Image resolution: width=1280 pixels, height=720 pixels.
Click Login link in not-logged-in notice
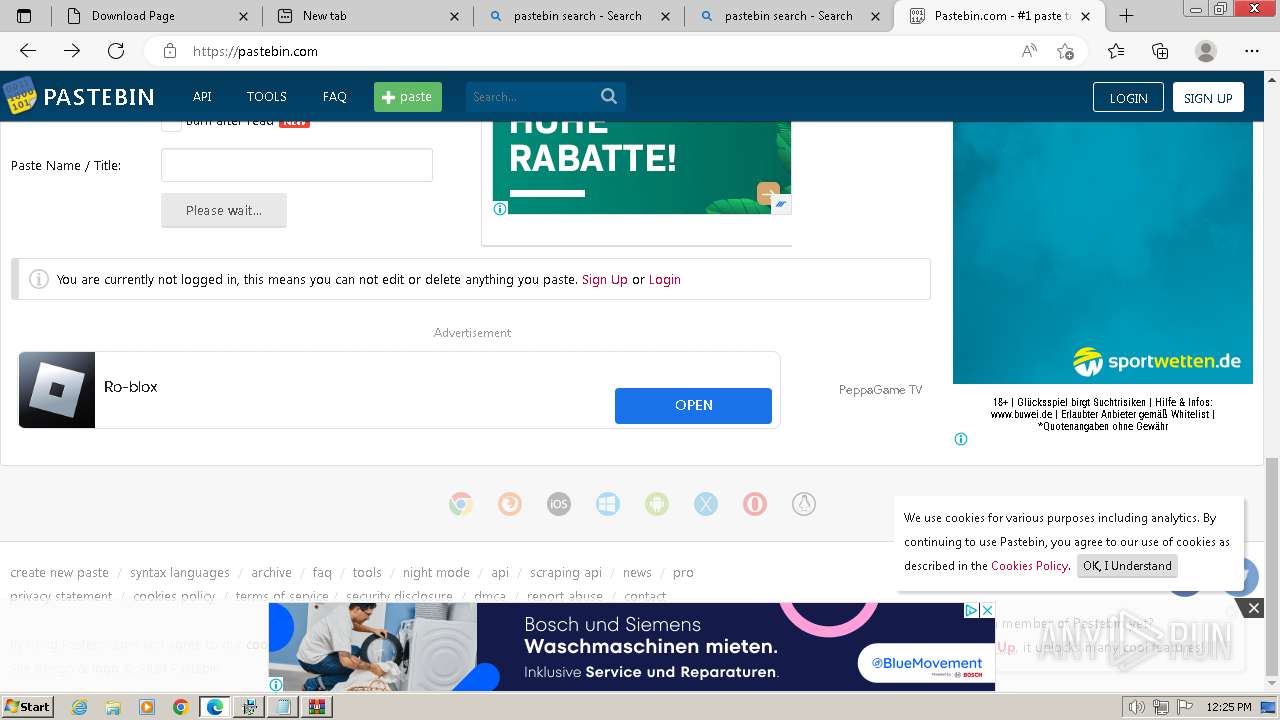(x=665, y=280)
